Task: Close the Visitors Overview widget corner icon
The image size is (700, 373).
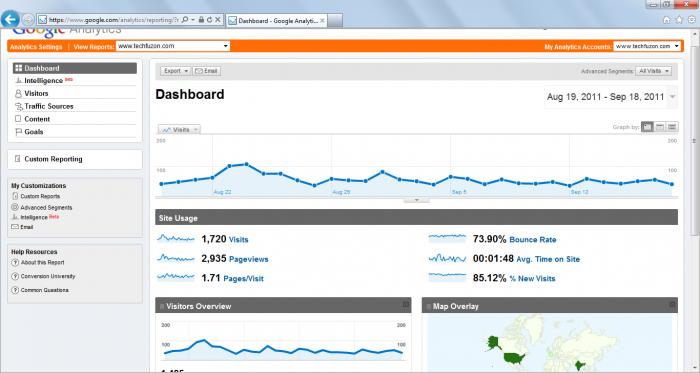Action: 405,305
